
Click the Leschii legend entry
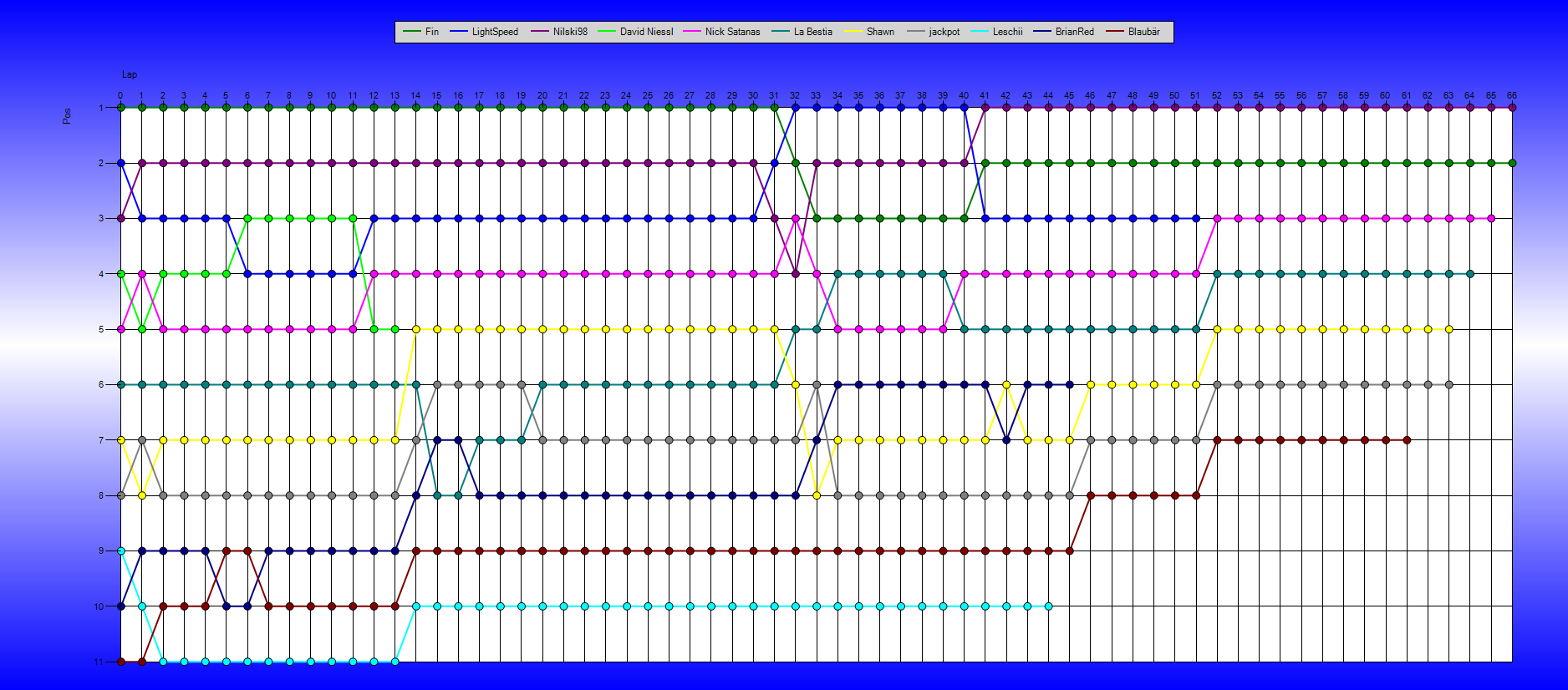(x=996, y=32)
